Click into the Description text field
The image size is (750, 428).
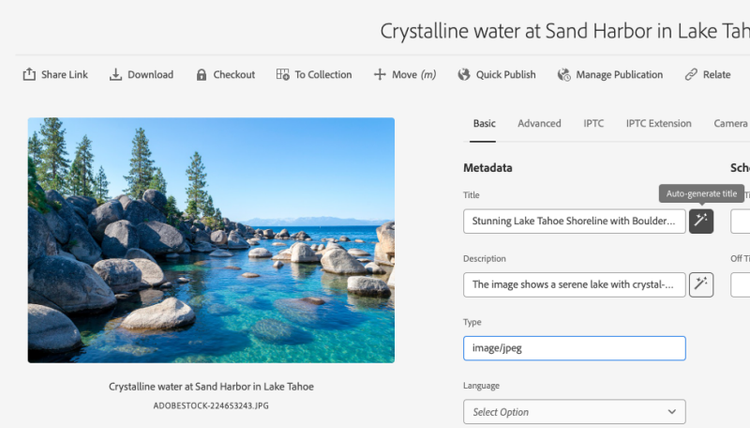[x=573, y=285]
